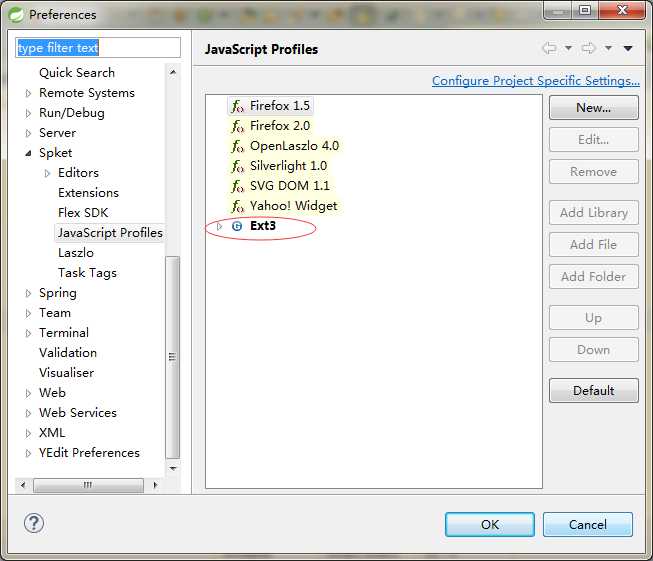Expand the Terminal tree node
Image resolution: width=653 pixels, height=561 pixels.
point(28,333)
